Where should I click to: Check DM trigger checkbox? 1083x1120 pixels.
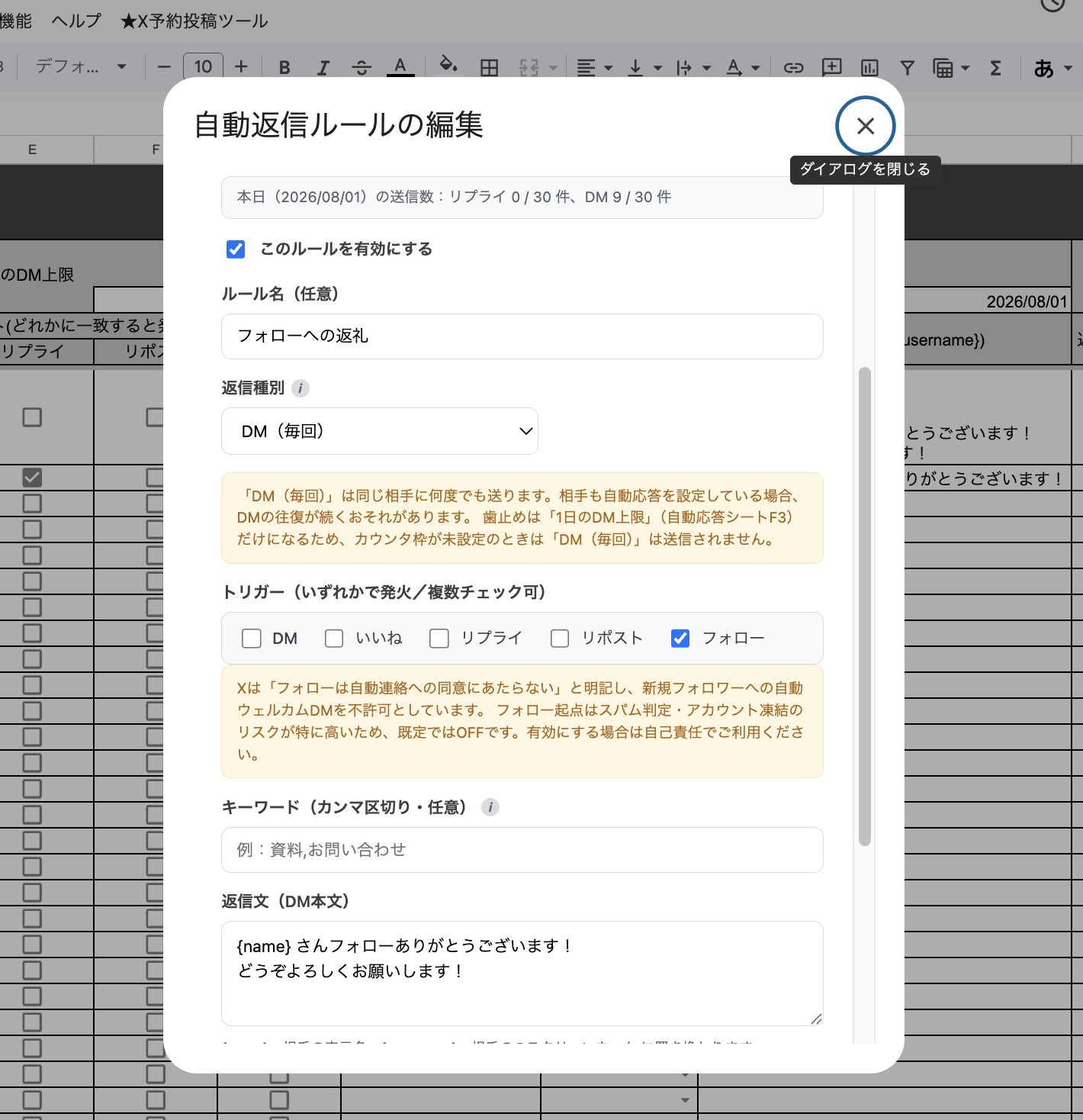click(x=252, y=639)
